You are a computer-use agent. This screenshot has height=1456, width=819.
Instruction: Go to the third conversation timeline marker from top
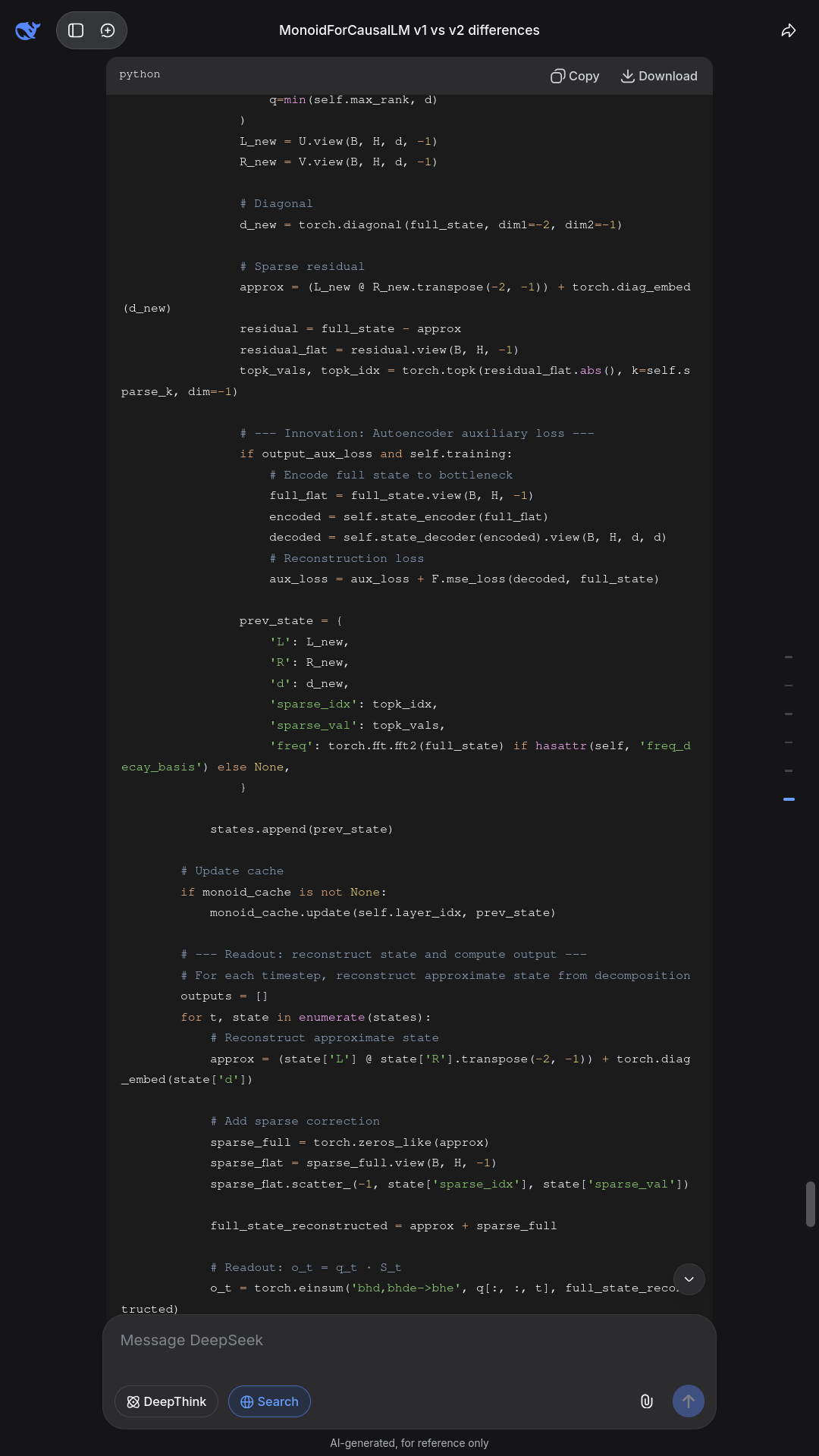tap(789, 714)
